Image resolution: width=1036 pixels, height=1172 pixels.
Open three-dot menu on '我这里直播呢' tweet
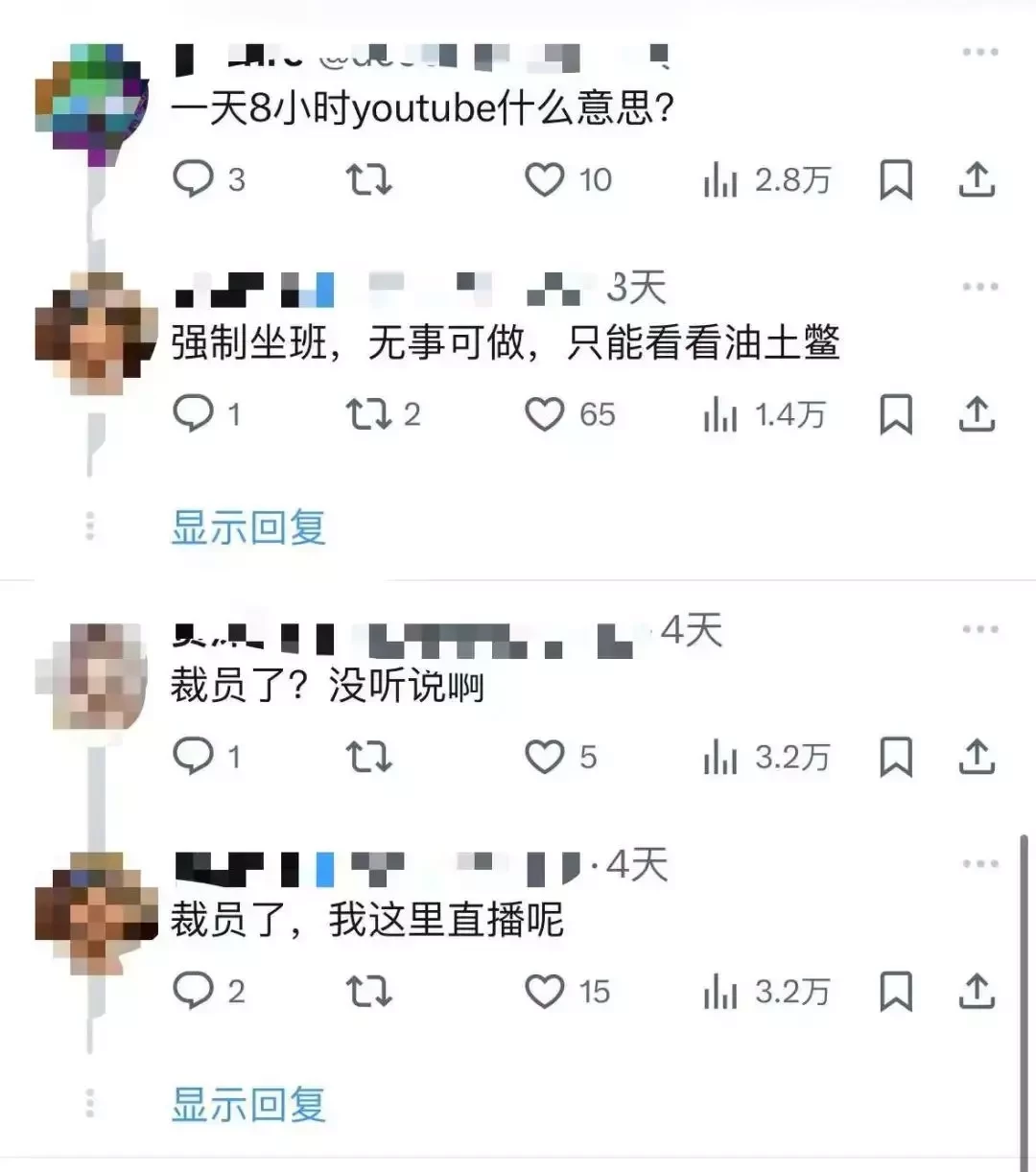980,863
